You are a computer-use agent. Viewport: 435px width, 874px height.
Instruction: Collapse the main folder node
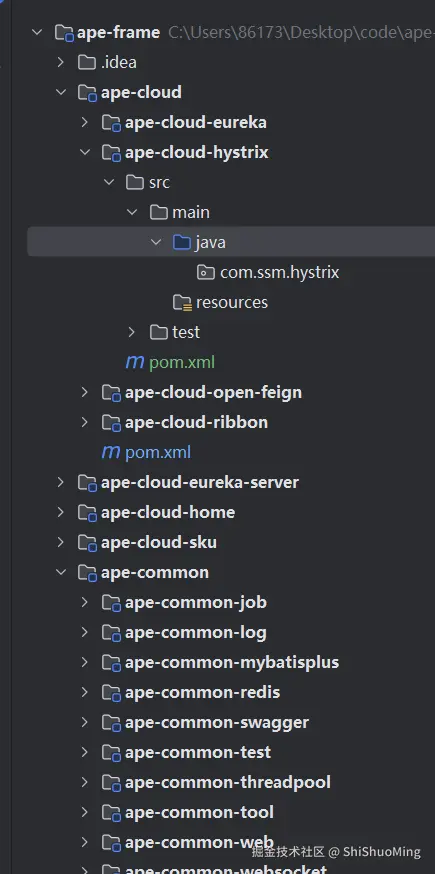coord(132,212)
